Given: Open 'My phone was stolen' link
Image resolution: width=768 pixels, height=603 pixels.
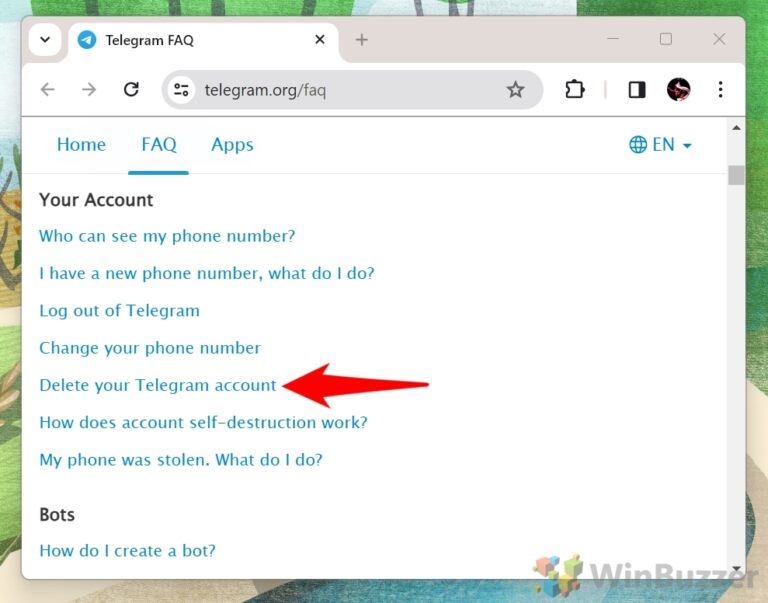Looking at the screenshot, I should [x=181, y=460].
